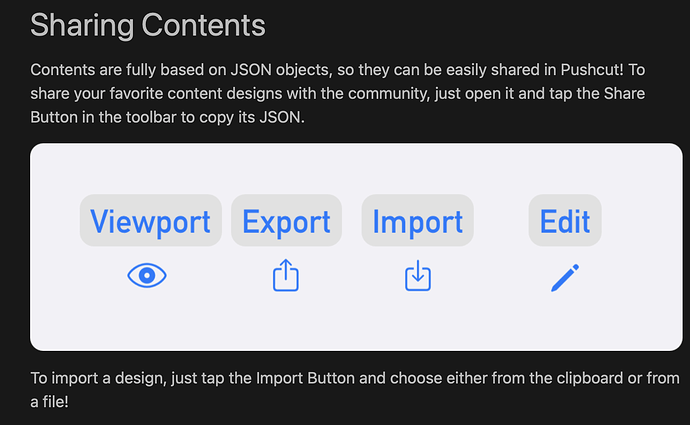690x425 pixels.
Task: Select the Edit label button
Action: (x=565, y=220)
